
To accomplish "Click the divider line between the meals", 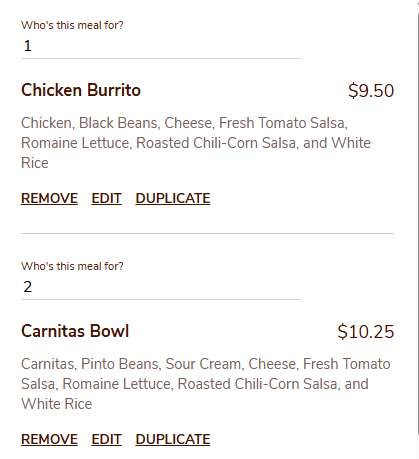I will pyautogui.click(x=207, y=233).
